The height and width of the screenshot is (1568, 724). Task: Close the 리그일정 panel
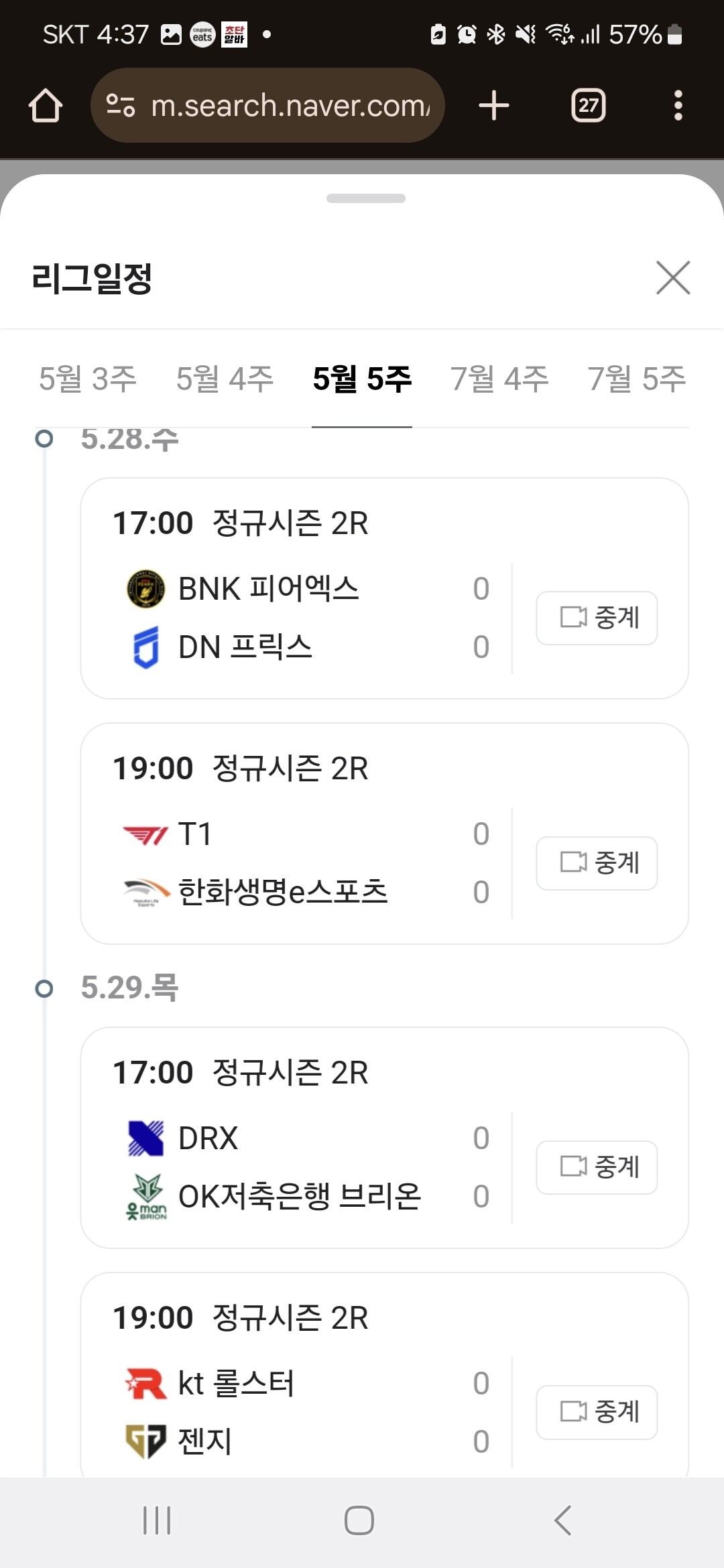click(673, 278)
